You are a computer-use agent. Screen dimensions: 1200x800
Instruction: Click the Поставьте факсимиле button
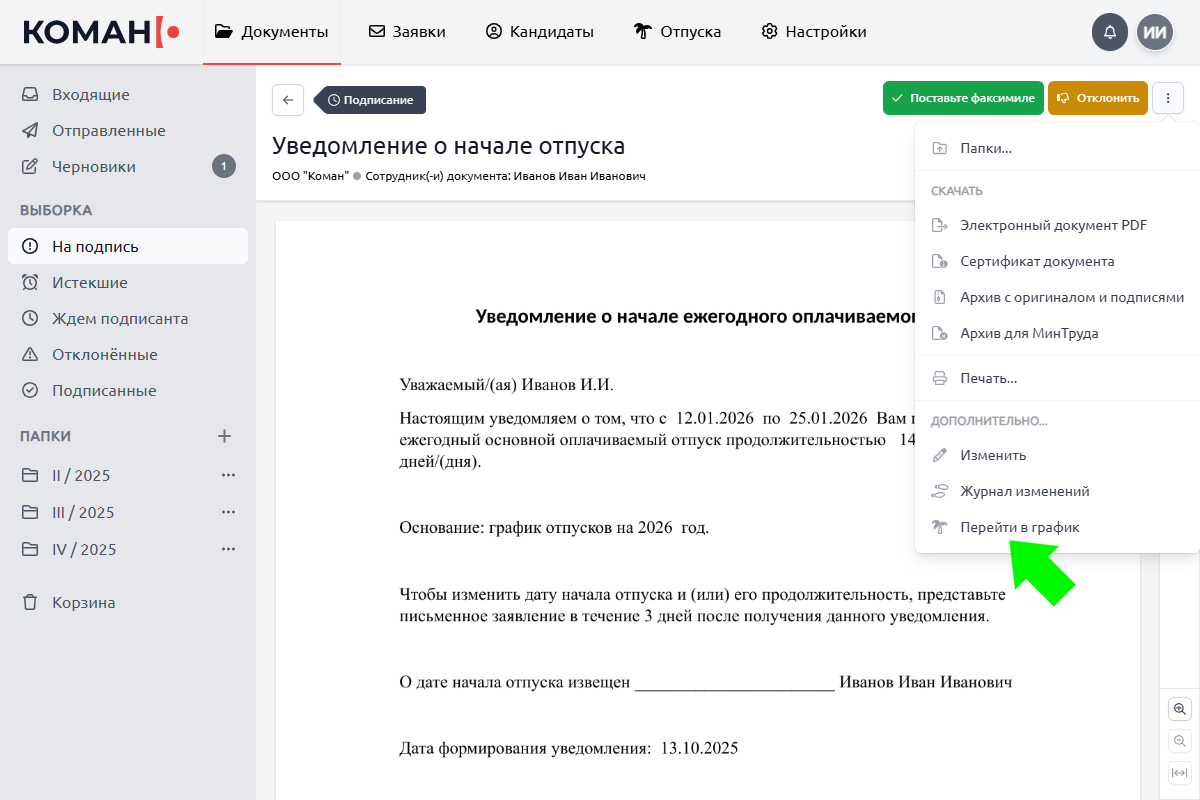[963, 98]
